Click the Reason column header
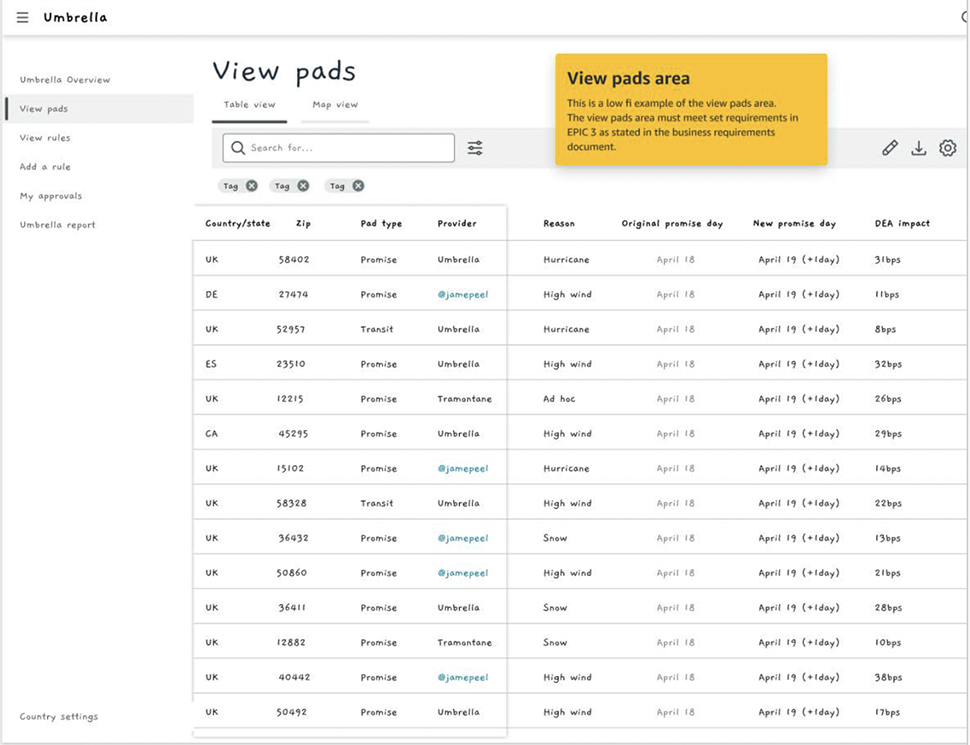The image size is (970, 745). 559,223
